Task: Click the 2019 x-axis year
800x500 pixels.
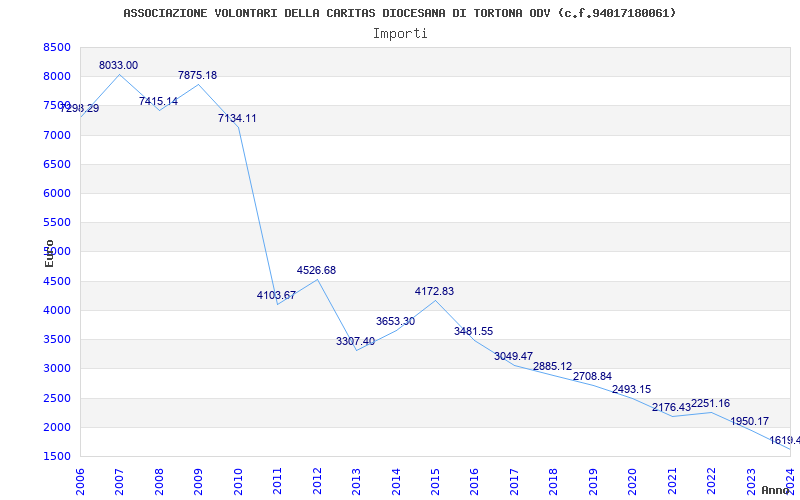Action: point(593,482)
